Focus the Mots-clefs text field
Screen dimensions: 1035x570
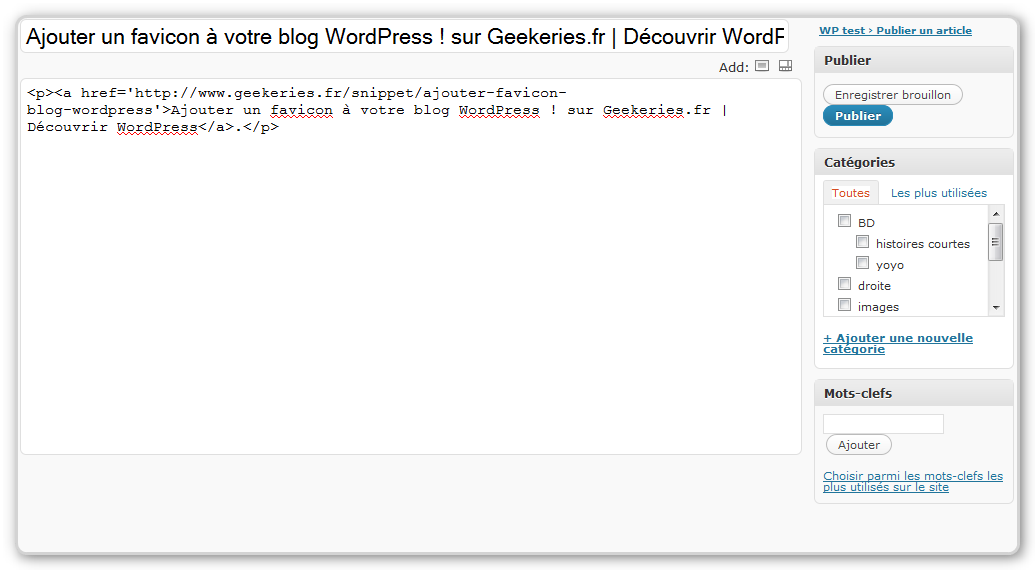883,424
